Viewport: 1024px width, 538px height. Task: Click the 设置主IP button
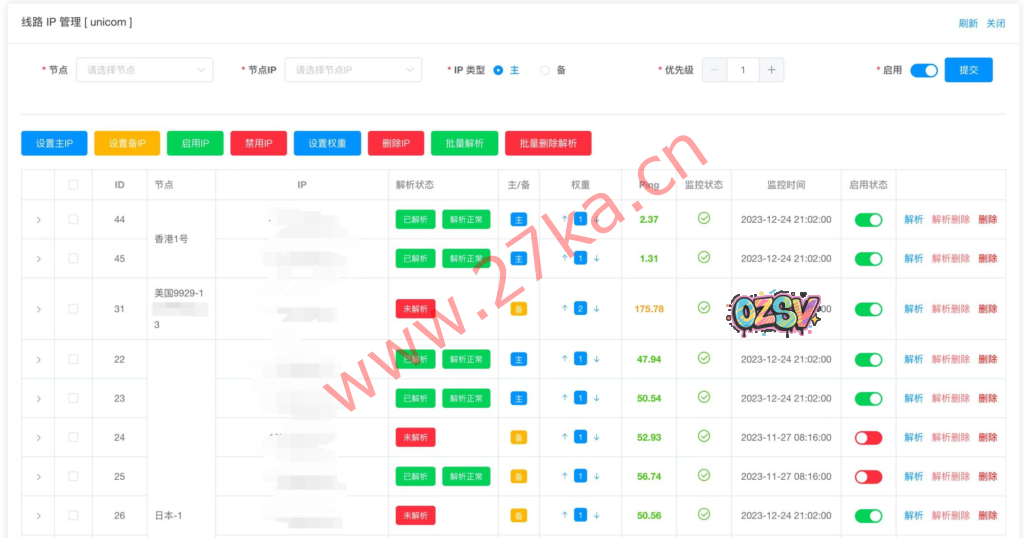[x=54, y=143]
